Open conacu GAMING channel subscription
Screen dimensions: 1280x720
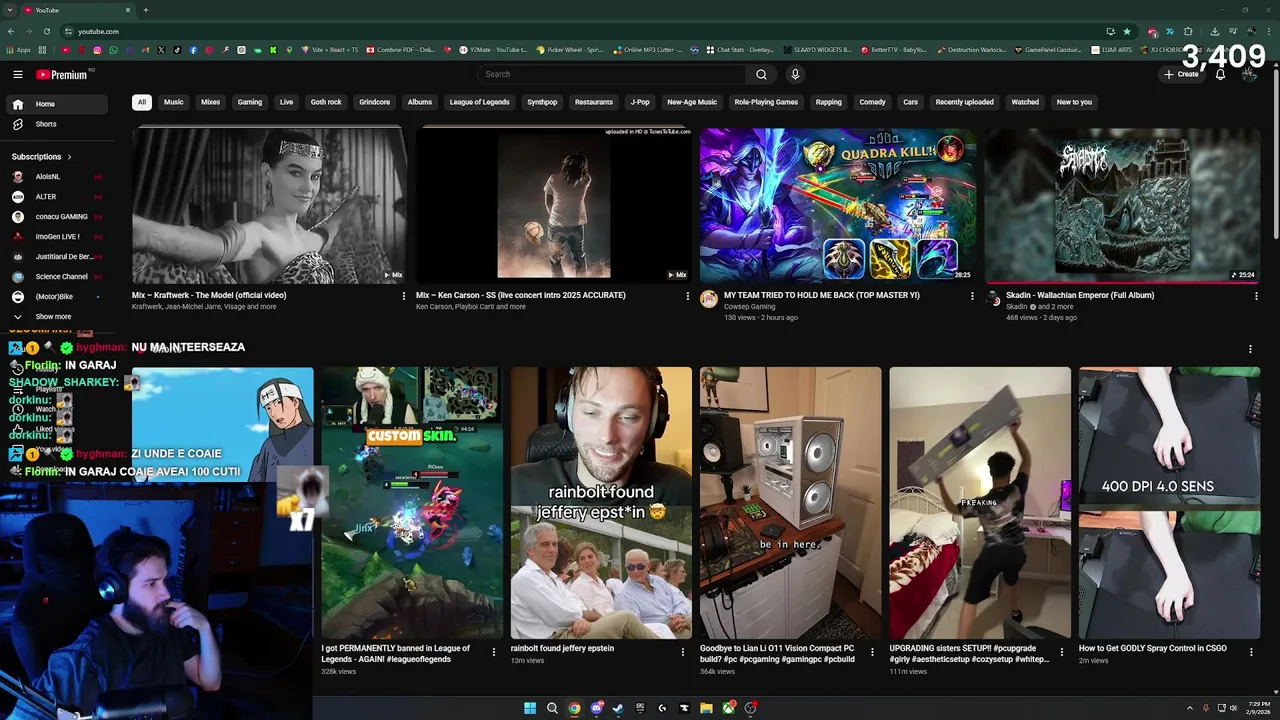(x=57, y=217)
